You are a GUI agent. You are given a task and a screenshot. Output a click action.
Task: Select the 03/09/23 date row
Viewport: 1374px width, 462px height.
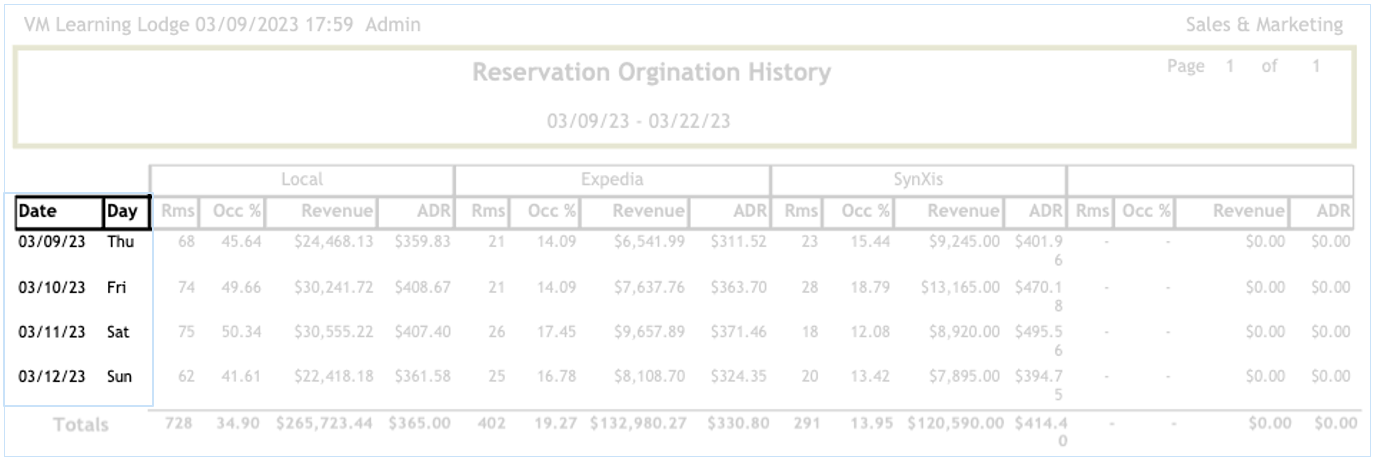[52, 241]
